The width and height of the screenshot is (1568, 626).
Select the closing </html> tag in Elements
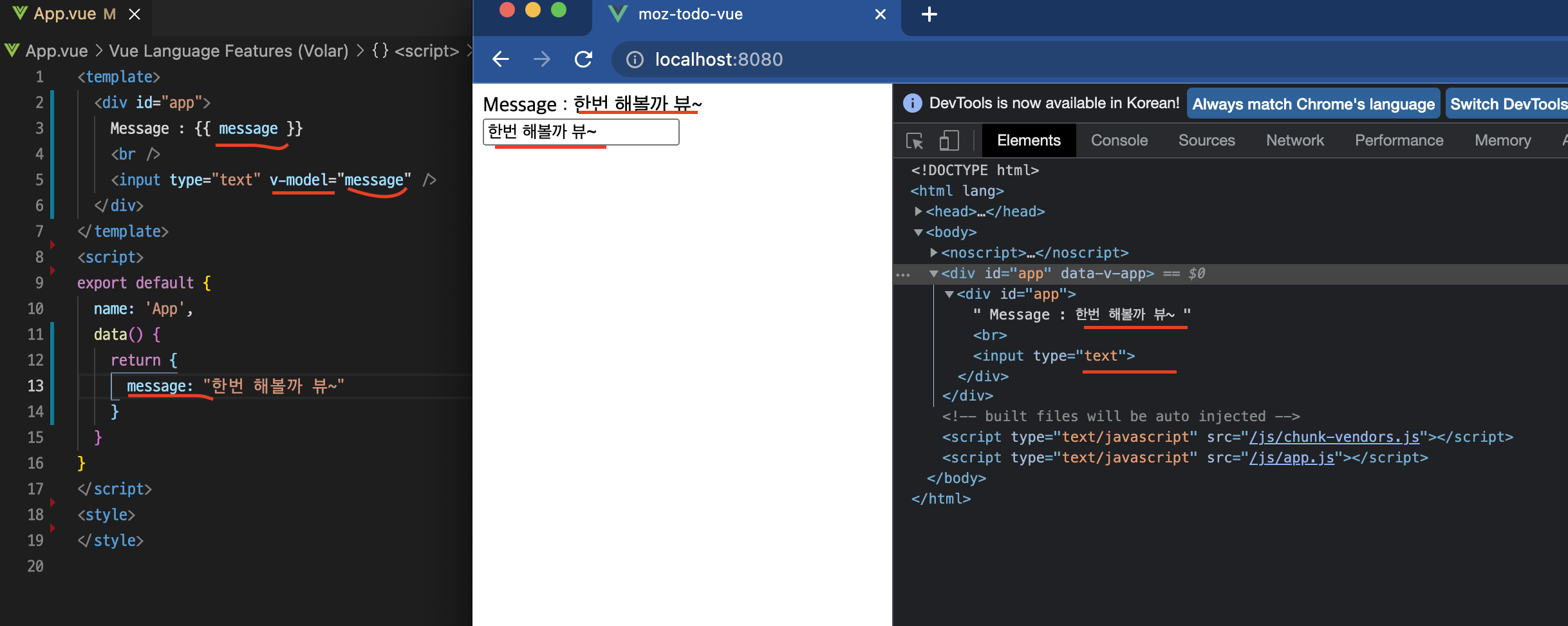click(940, 498)
